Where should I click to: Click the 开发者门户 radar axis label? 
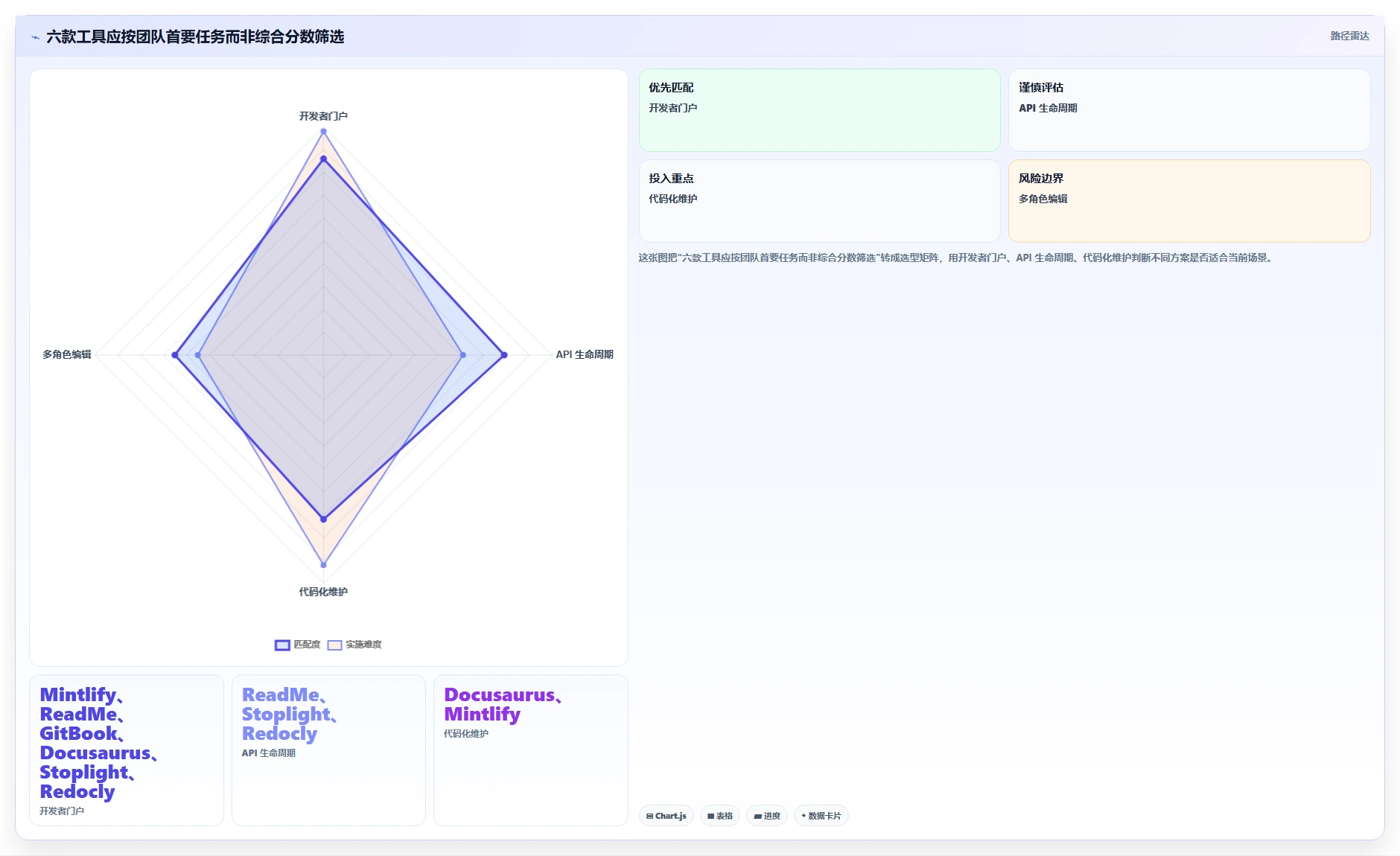[323, 116]
